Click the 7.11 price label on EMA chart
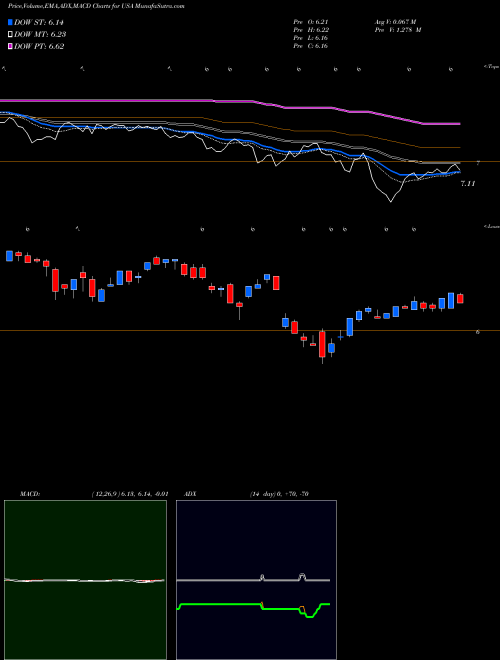The image size is (500, 660). pos(468,184)
